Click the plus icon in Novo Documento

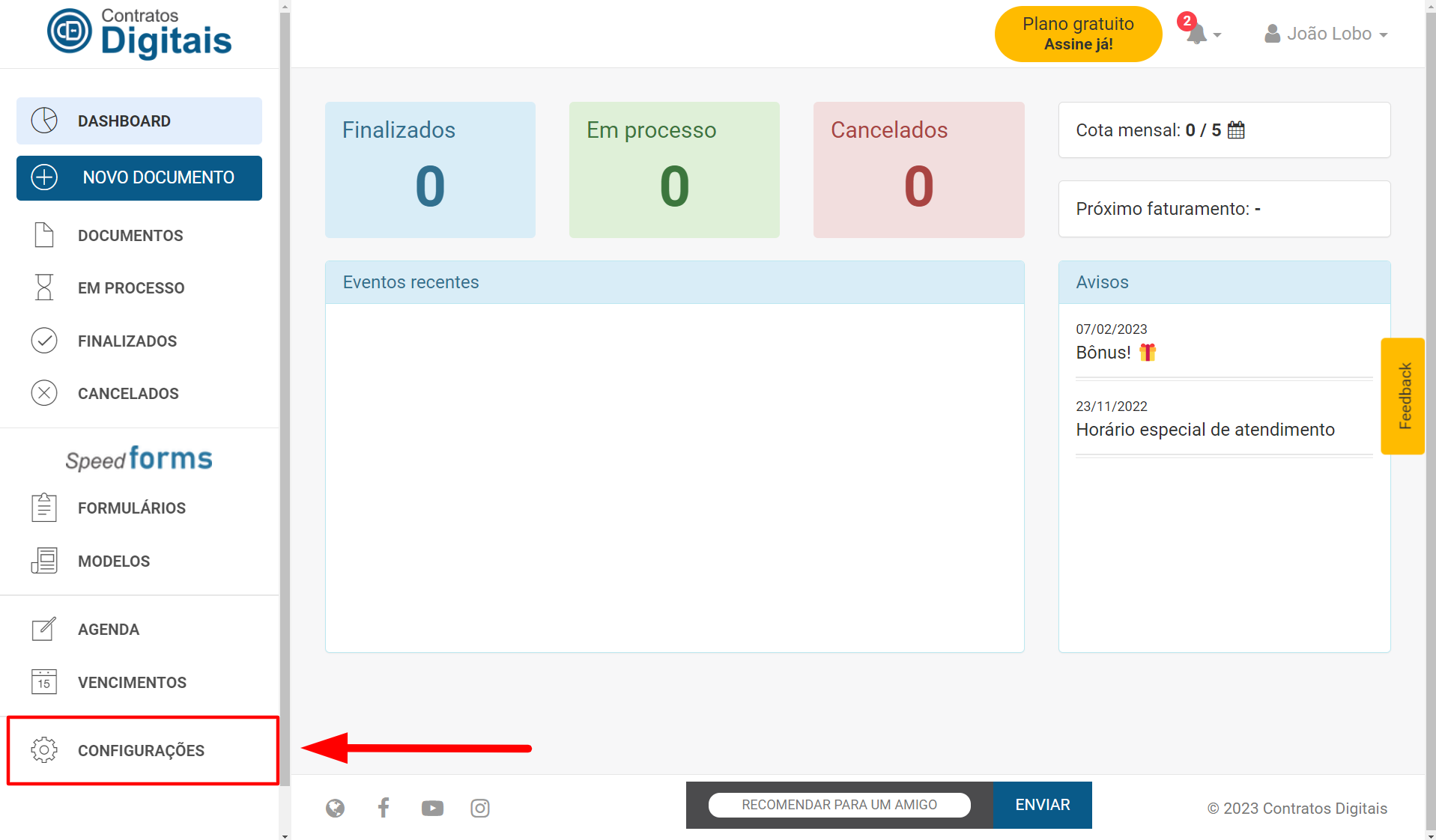44,177
